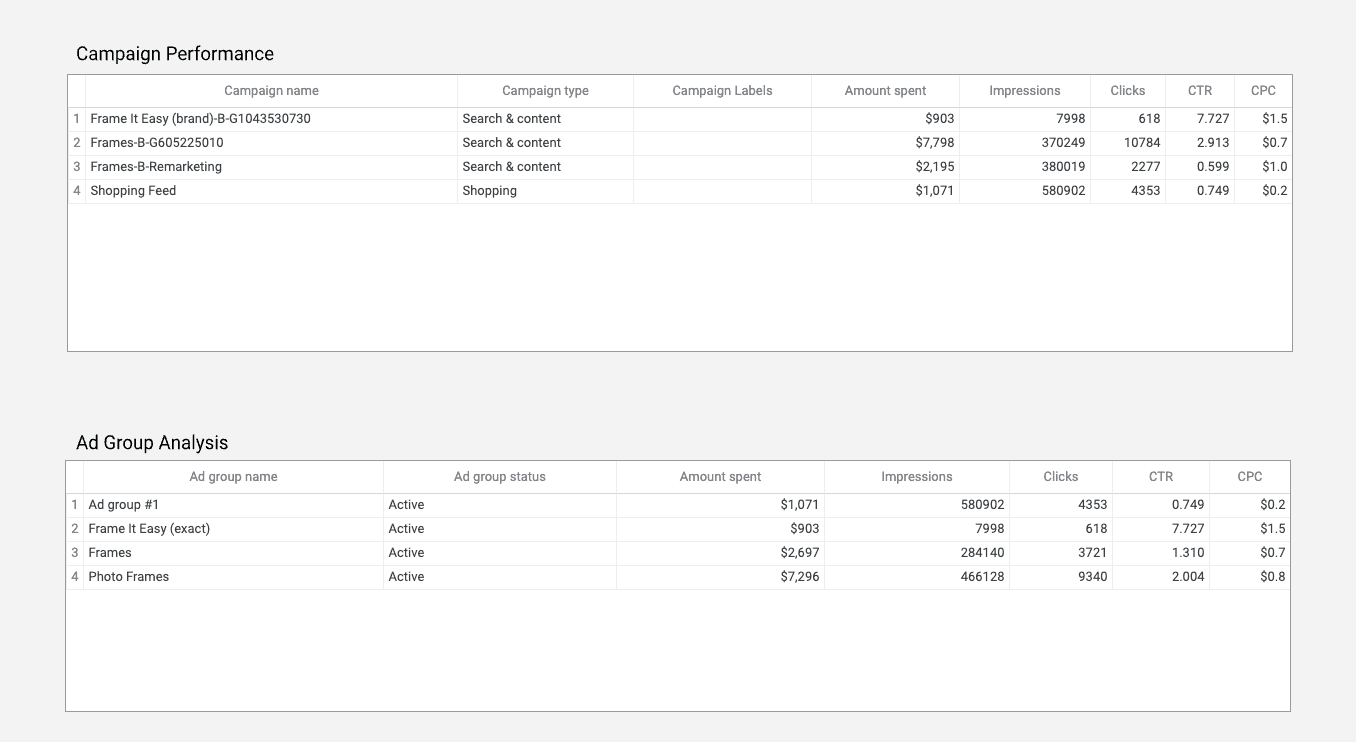Click the Ad group status column header

coord(500,477)
